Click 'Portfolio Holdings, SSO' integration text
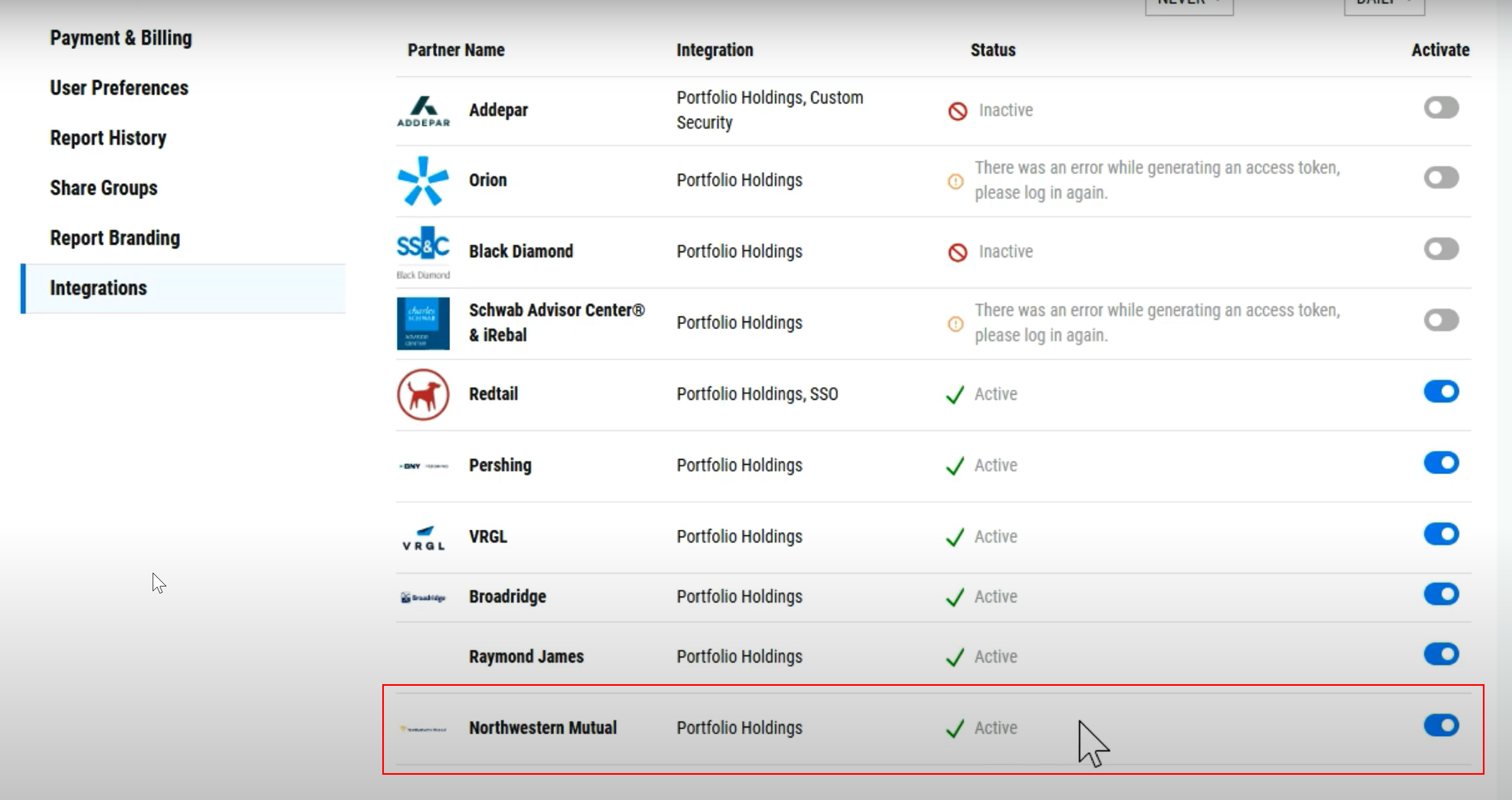Screen dimensions: 1512x800 point(757,394)
